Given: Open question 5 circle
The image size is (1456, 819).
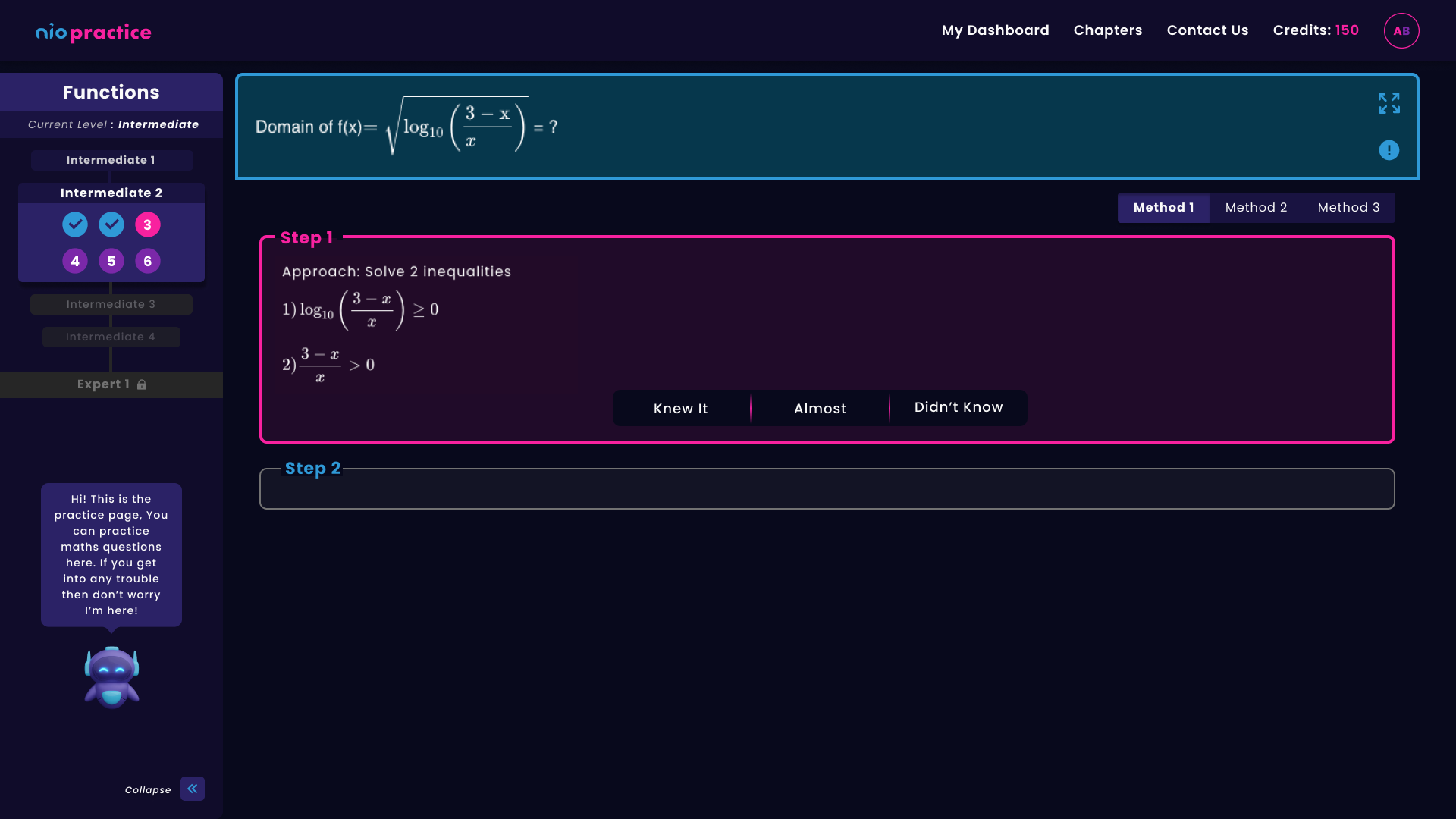Looking at the screenshot, I should (x=111, y=261).
